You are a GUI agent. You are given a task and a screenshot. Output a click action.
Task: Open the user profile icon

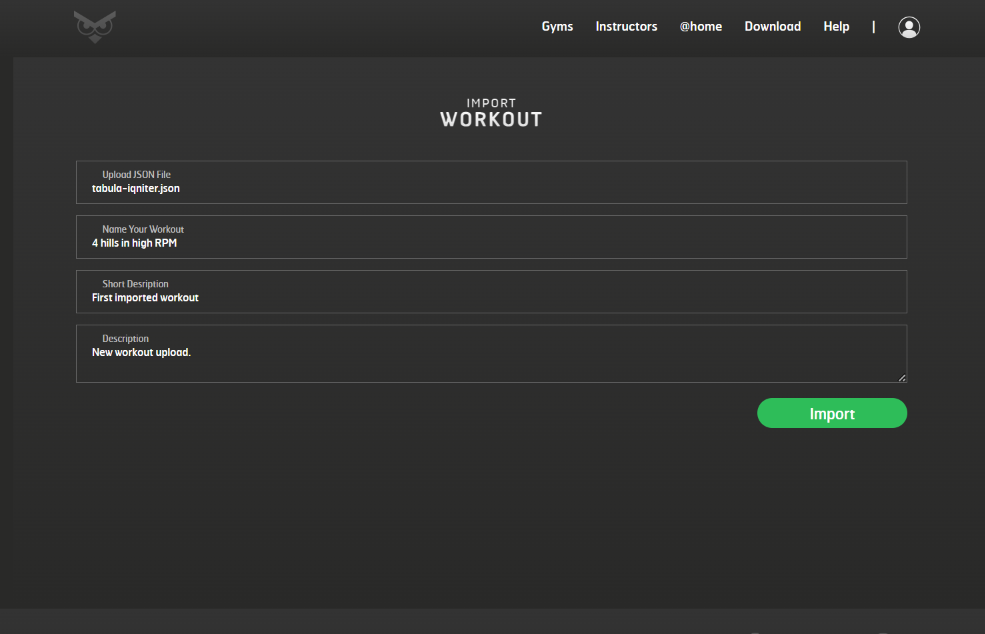point(908,27)
